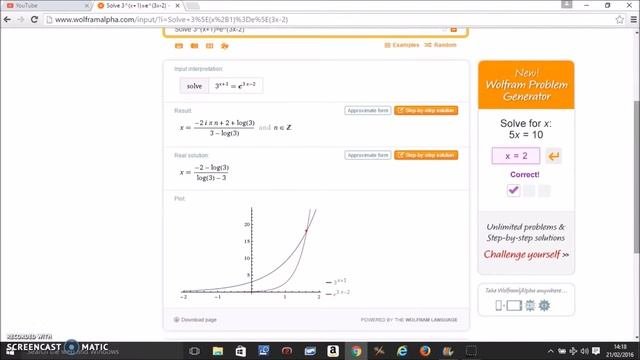Click the image input icon below the query box

194,46
